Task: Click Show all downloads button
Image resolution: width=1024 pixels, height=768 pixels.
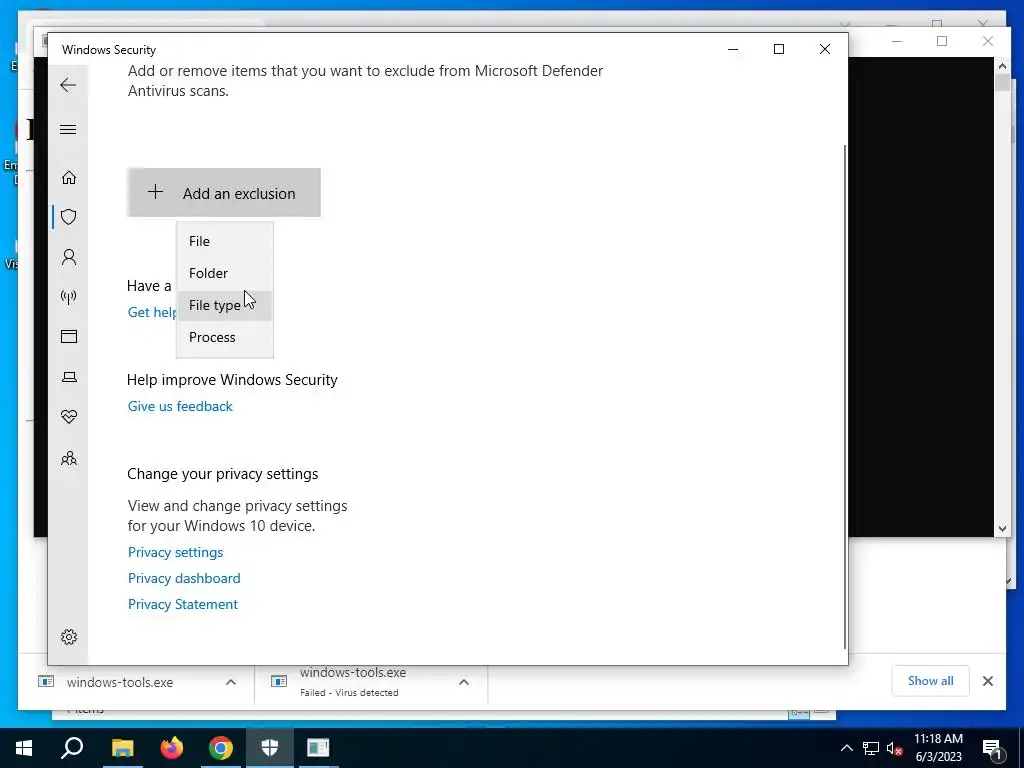Action: [930, 680]
